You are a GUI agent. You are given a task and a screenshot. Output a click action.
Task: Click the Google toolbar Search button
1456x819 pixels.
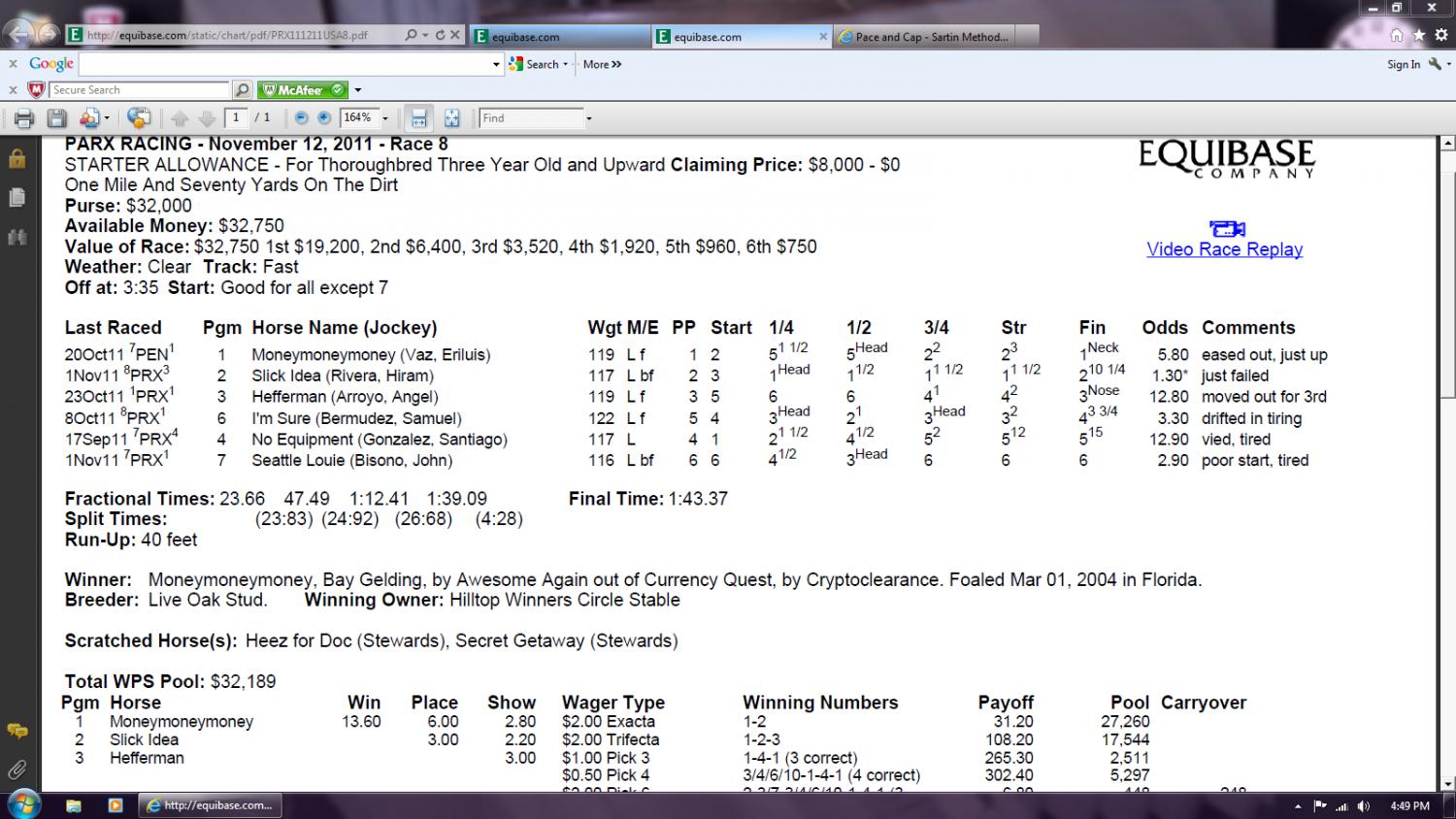(535, 64)
